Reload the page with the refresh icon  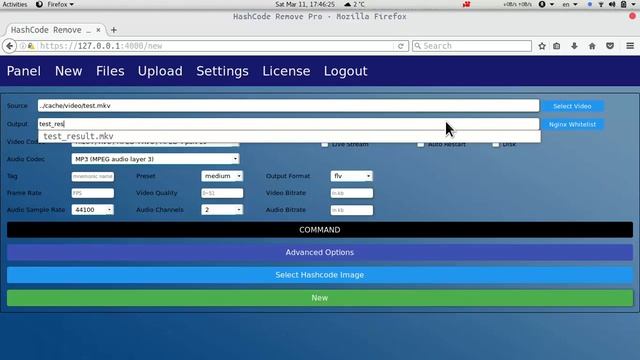click(x=401, y=46)
